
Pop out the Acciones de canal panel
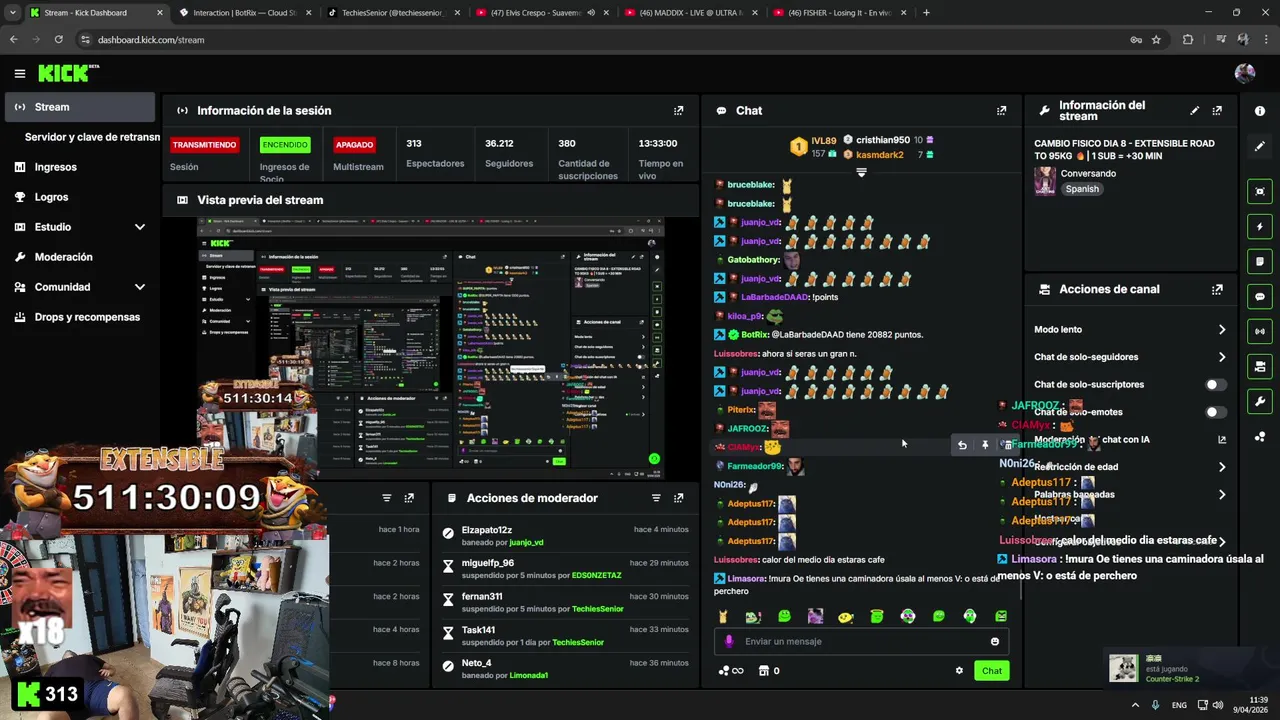(1217, 289)
